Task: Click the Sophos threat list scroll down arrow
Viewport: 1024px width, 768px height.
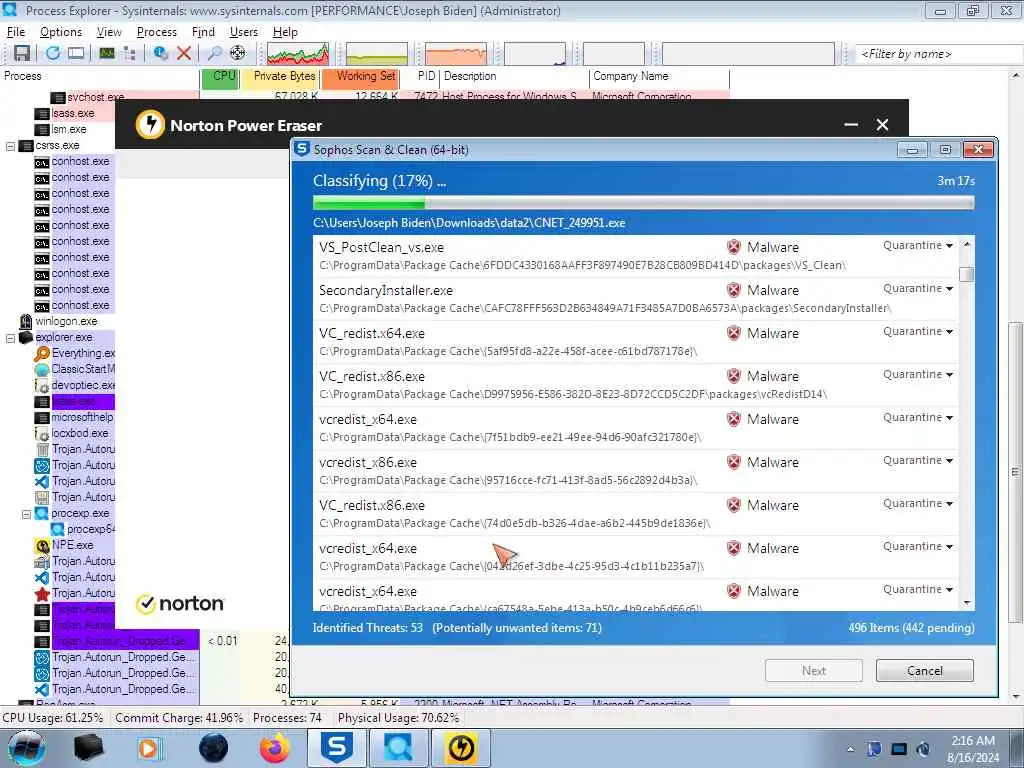Action: click(x=967, y=603)
